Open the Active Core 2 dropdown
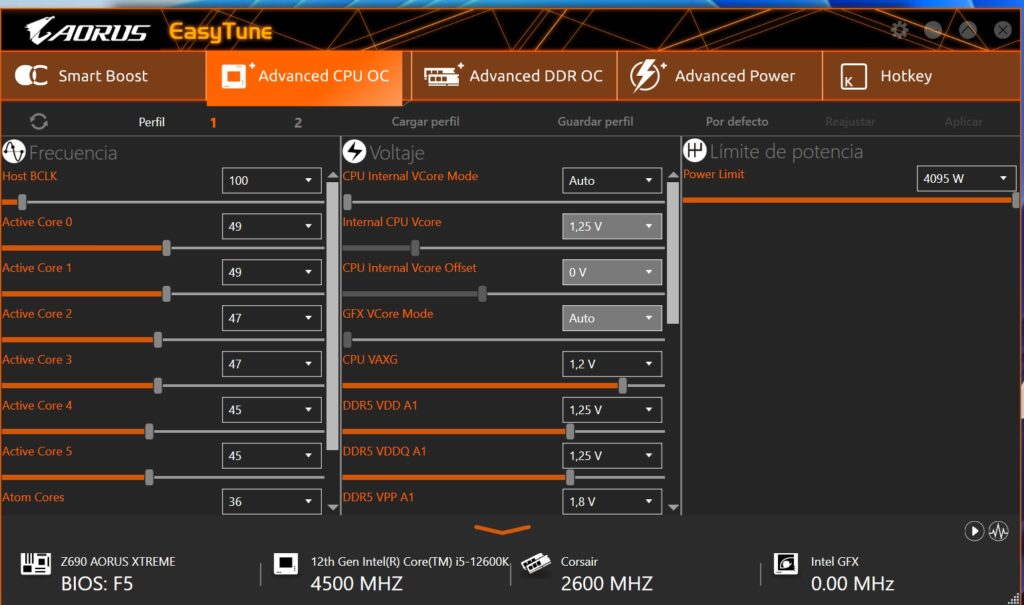The width and height of the screenshot is (1024, 605). coord(272,318)
